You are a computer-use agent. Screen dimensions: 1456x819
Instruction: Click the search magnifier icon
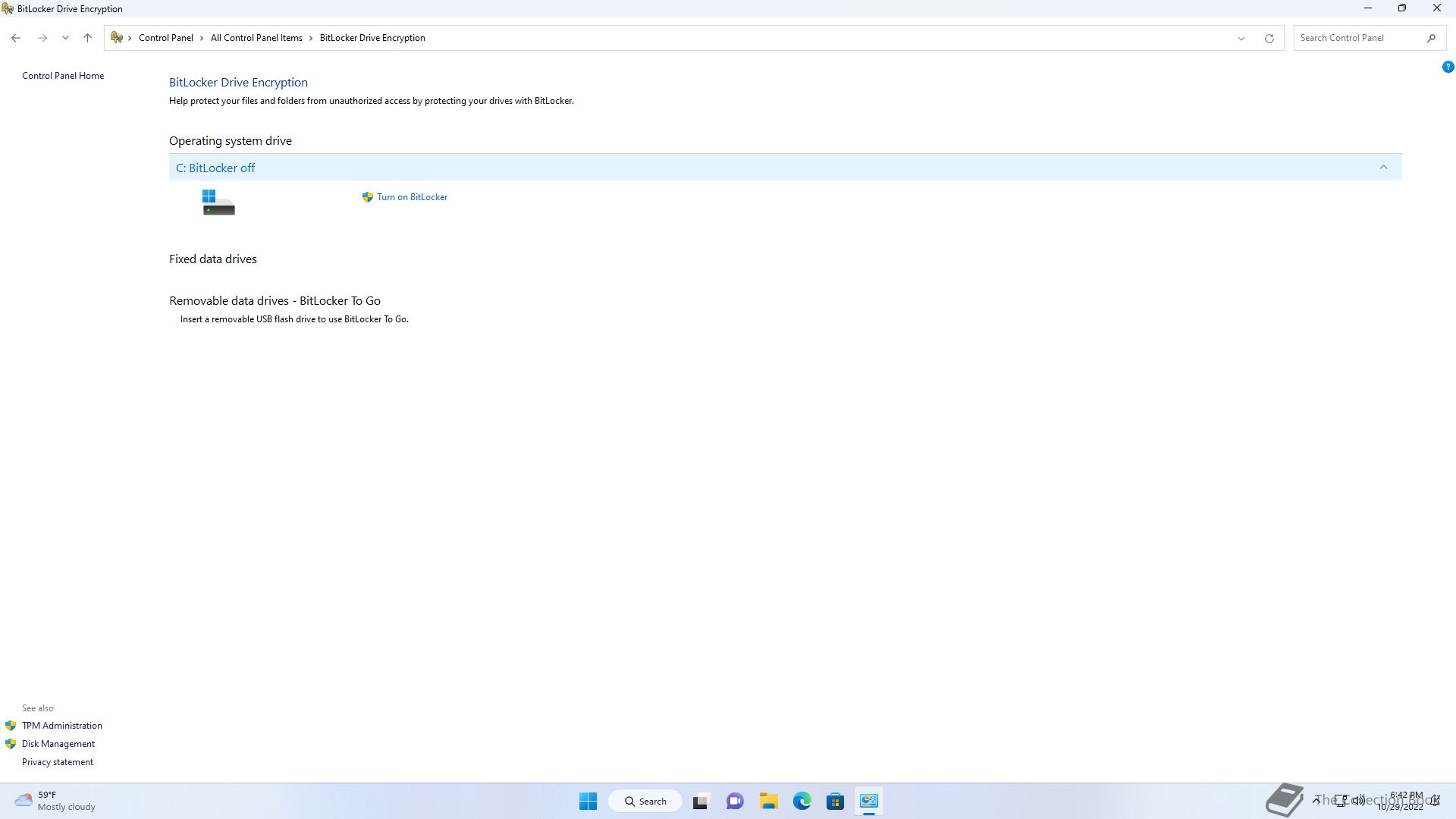pyautogui.click(x=1431, y=38)
